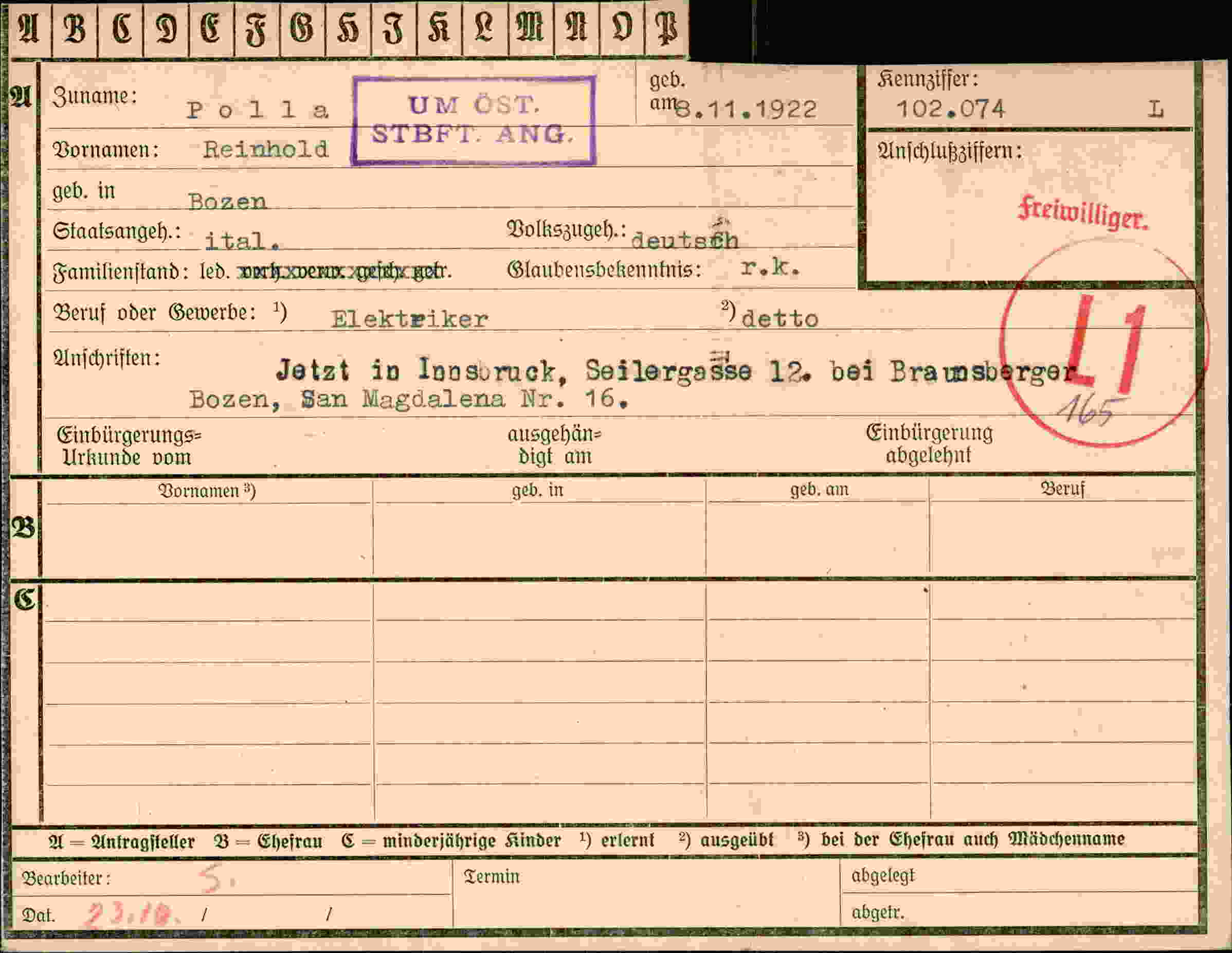Viewport: 1232px width, 953px height.
Task: Select the profession 'Elektriker'
Action: 409,319
